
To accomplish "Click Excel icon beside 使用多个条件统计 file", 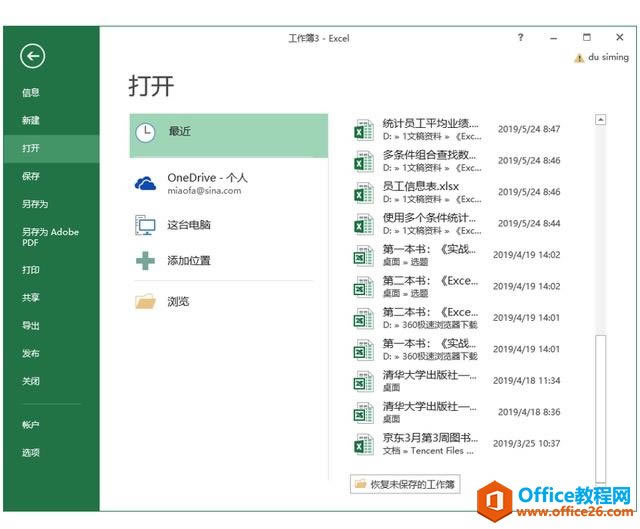I will coord(363,224).
